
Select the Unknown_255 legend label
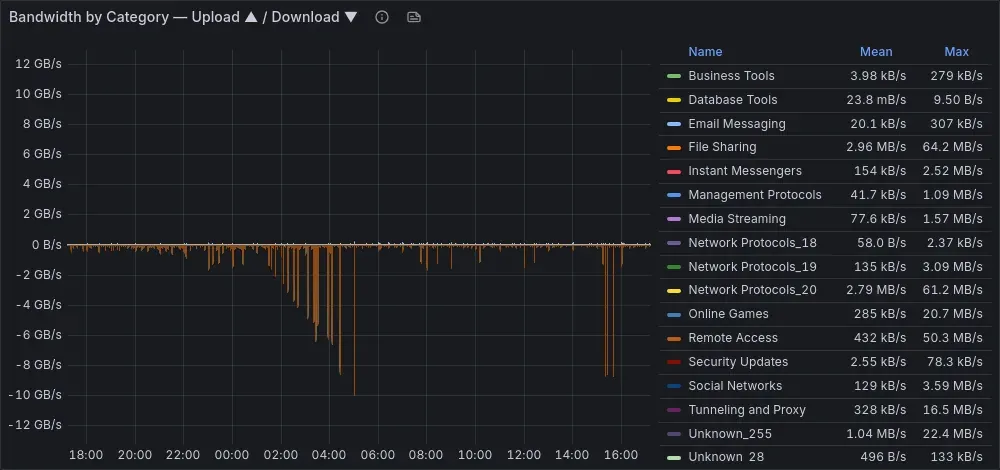point(730,434)
